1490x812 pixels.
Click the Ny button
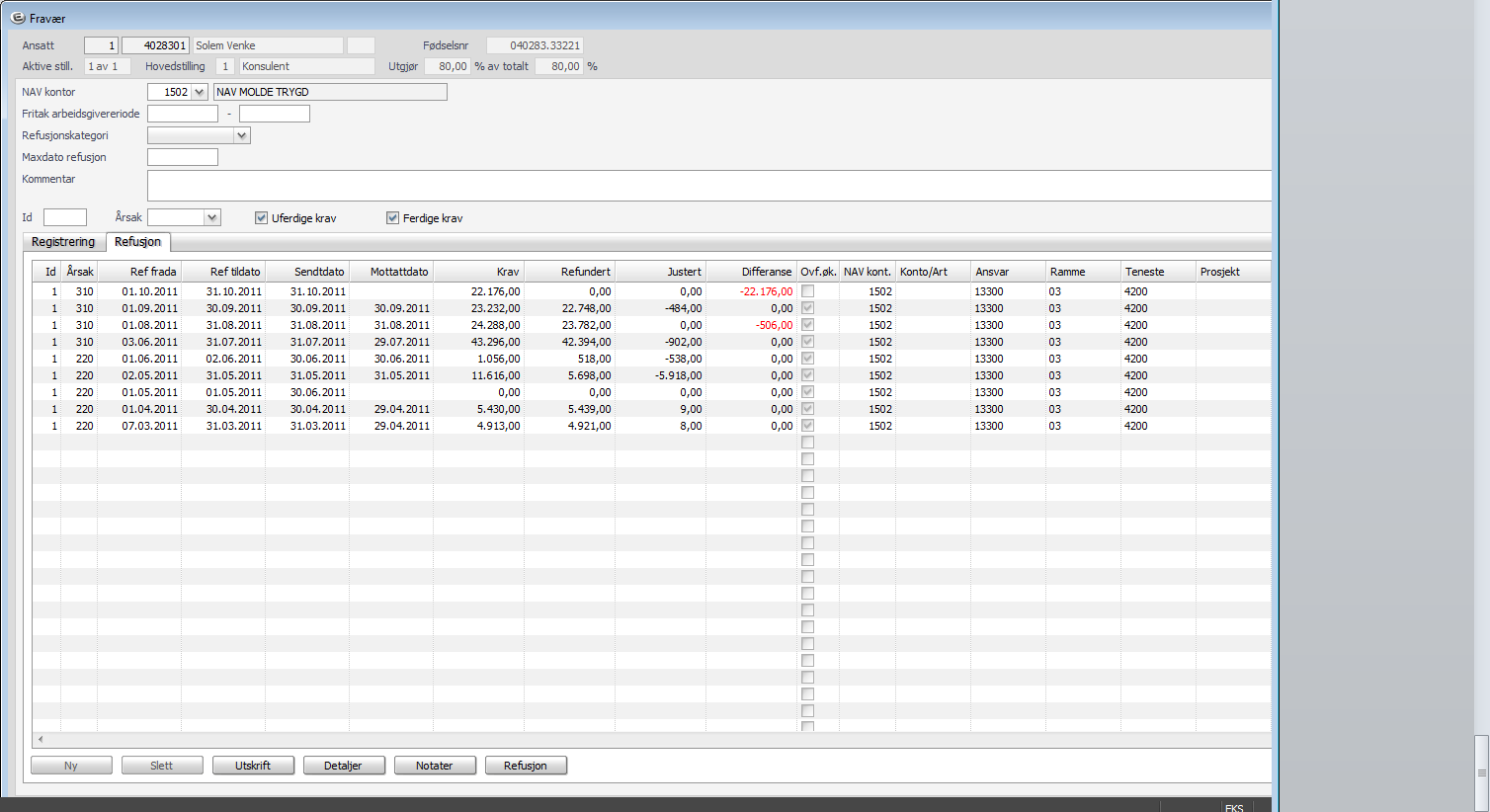click(x=71, y=766)
